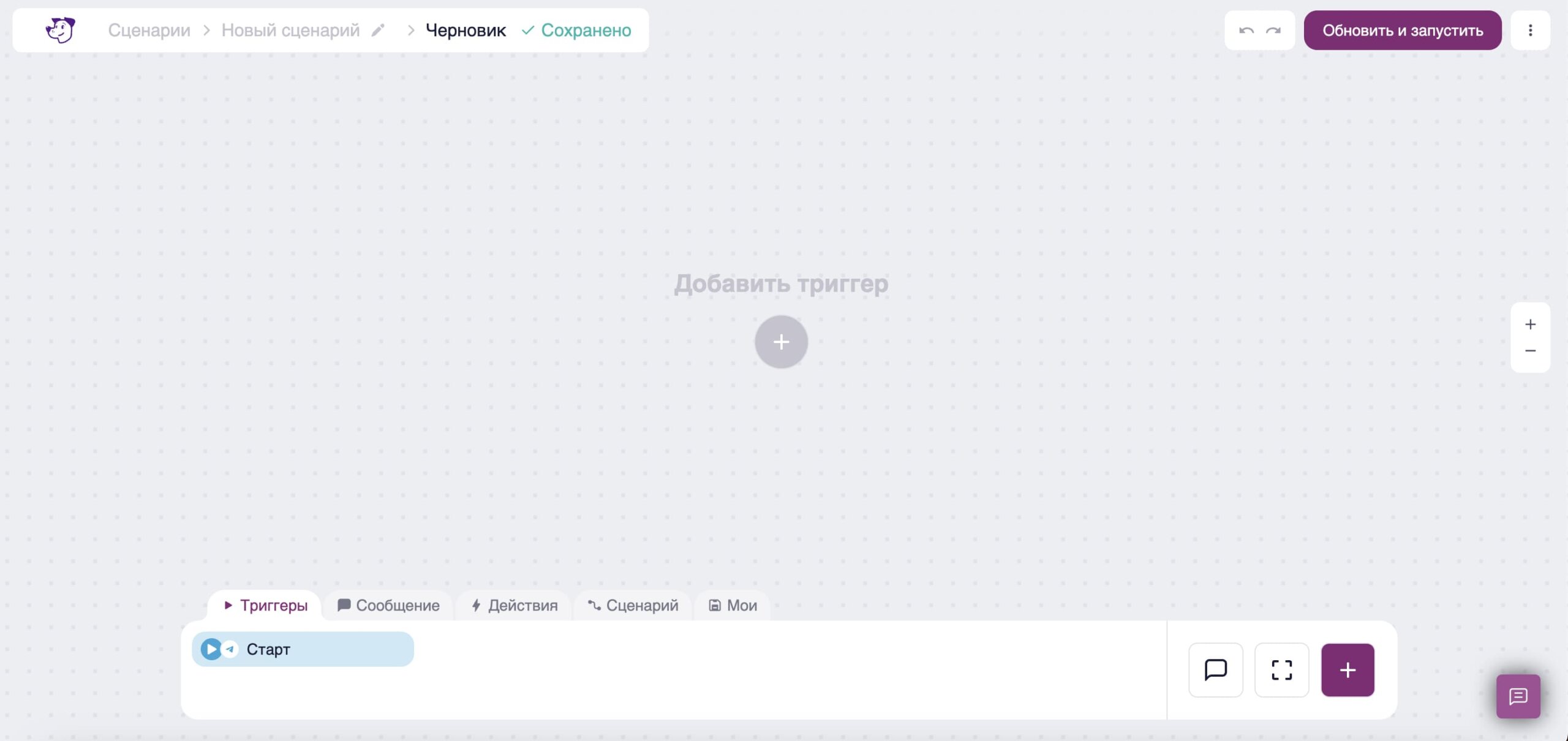Zoom in on the canvas
The image size is (1568, 741).
tap(1530, 324)
